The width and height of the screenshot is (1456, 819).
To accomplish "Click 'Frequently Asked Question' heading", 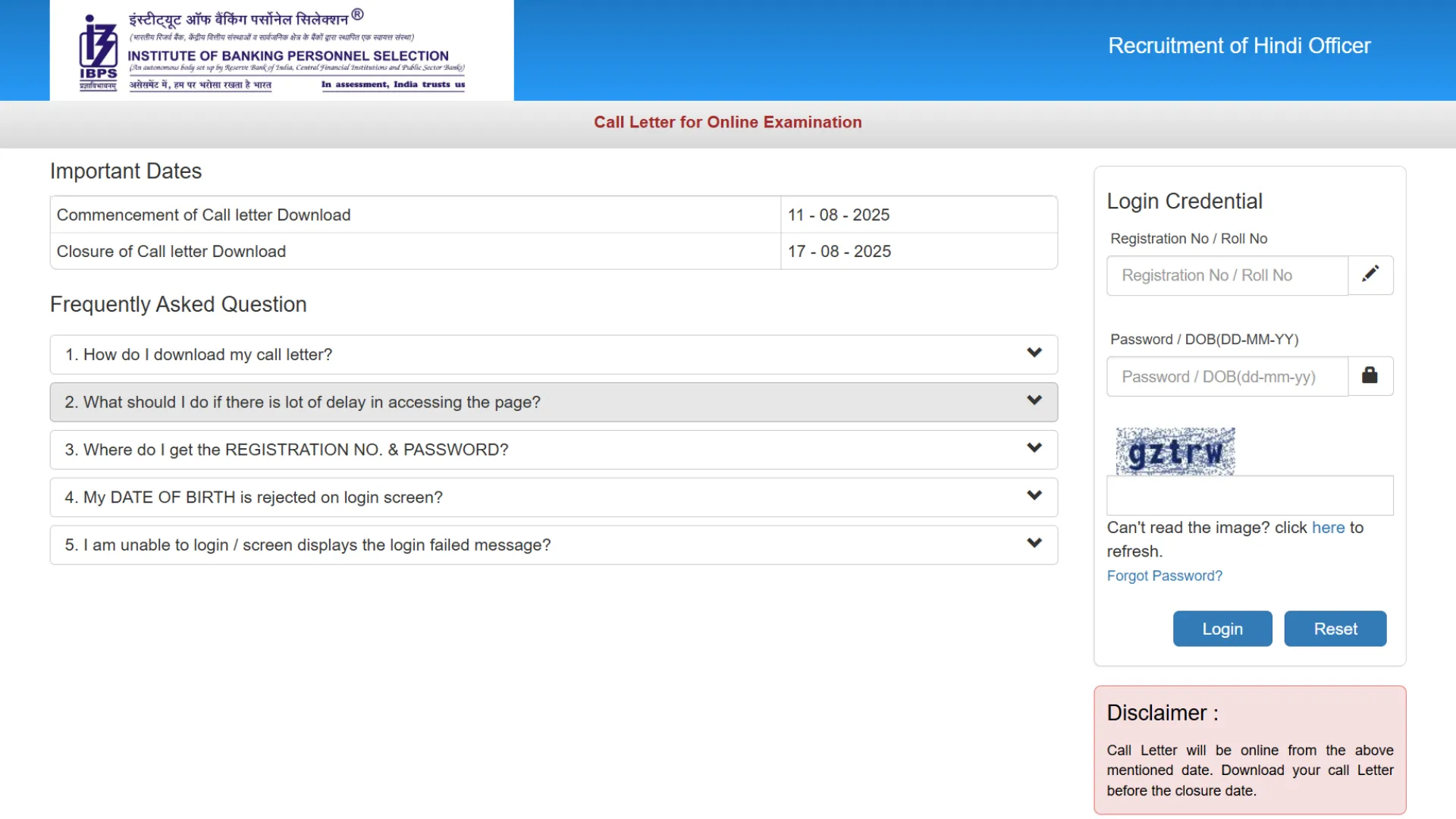I will (x=178, y=304).
